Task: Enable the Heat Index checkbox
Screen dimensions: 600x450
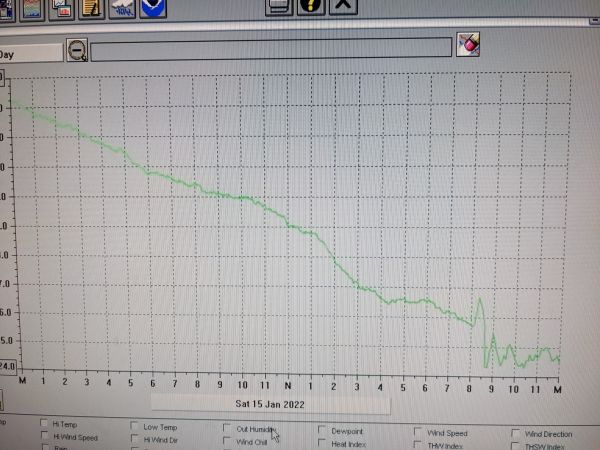Action: pos(322,443)
